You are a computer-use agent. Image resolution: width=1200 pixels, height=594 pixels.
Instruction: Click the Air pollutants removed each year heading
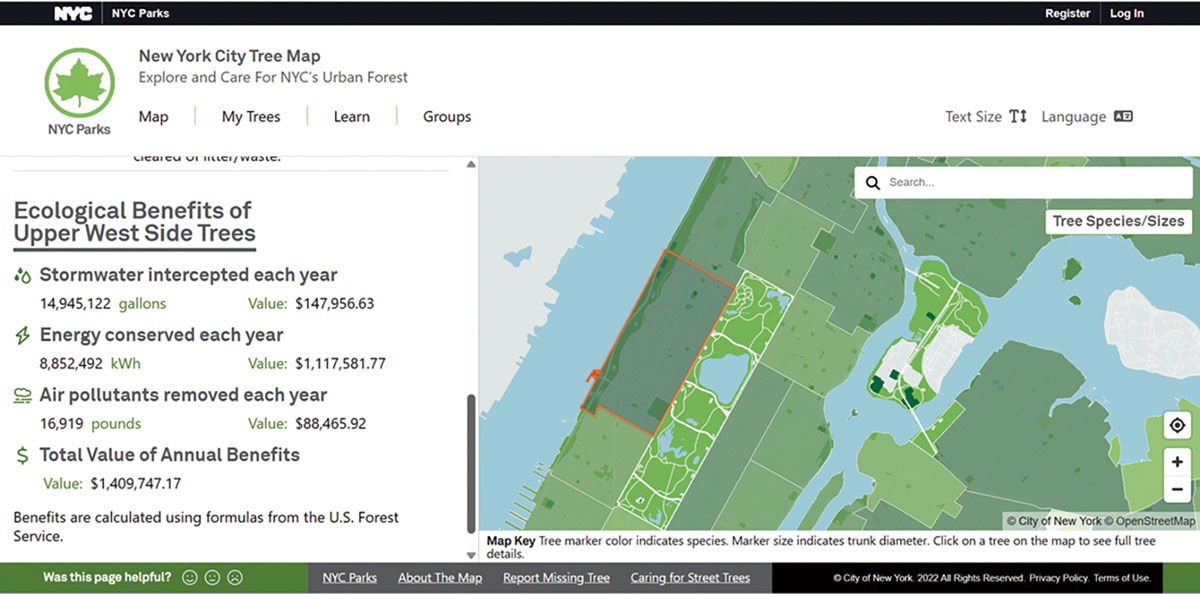(183, 395)
